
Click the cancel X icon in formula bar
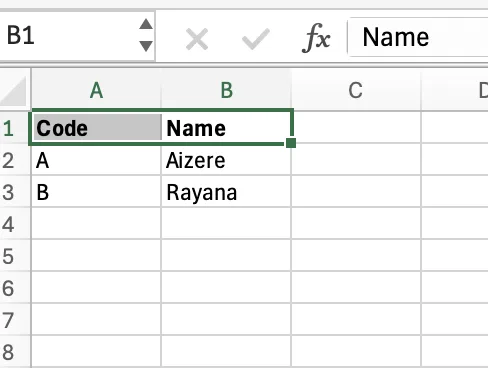pos(197,39)
